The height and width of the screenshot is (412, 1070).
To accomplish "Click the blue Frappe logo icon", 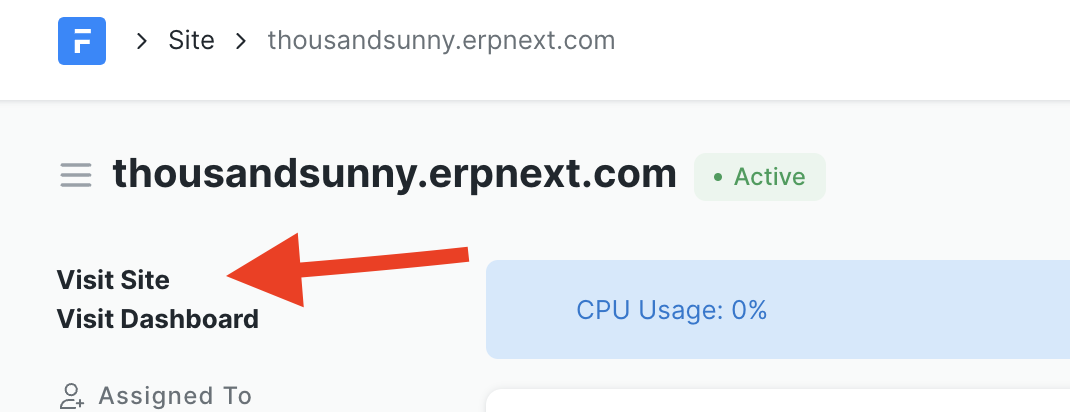I will tap(82, 41).
